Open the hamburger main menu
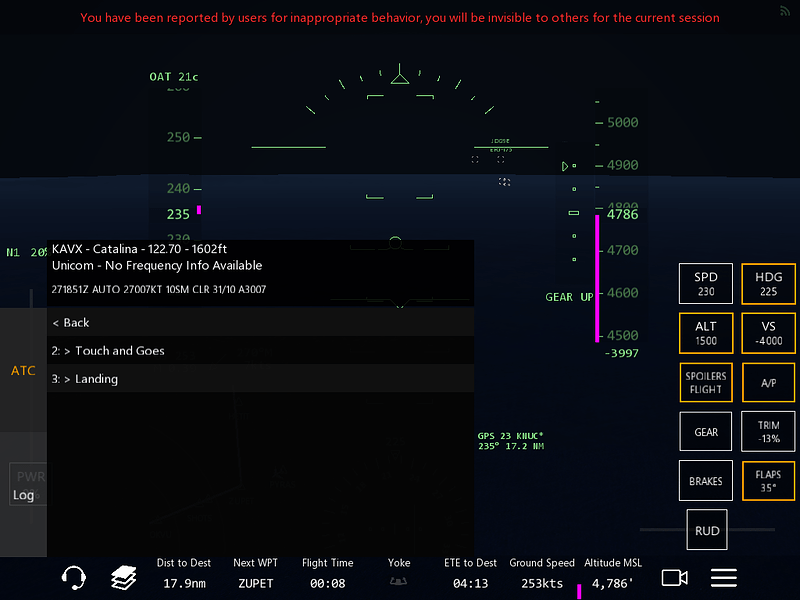The height and width of the screenshot is (600, 800). coord(723,578)
